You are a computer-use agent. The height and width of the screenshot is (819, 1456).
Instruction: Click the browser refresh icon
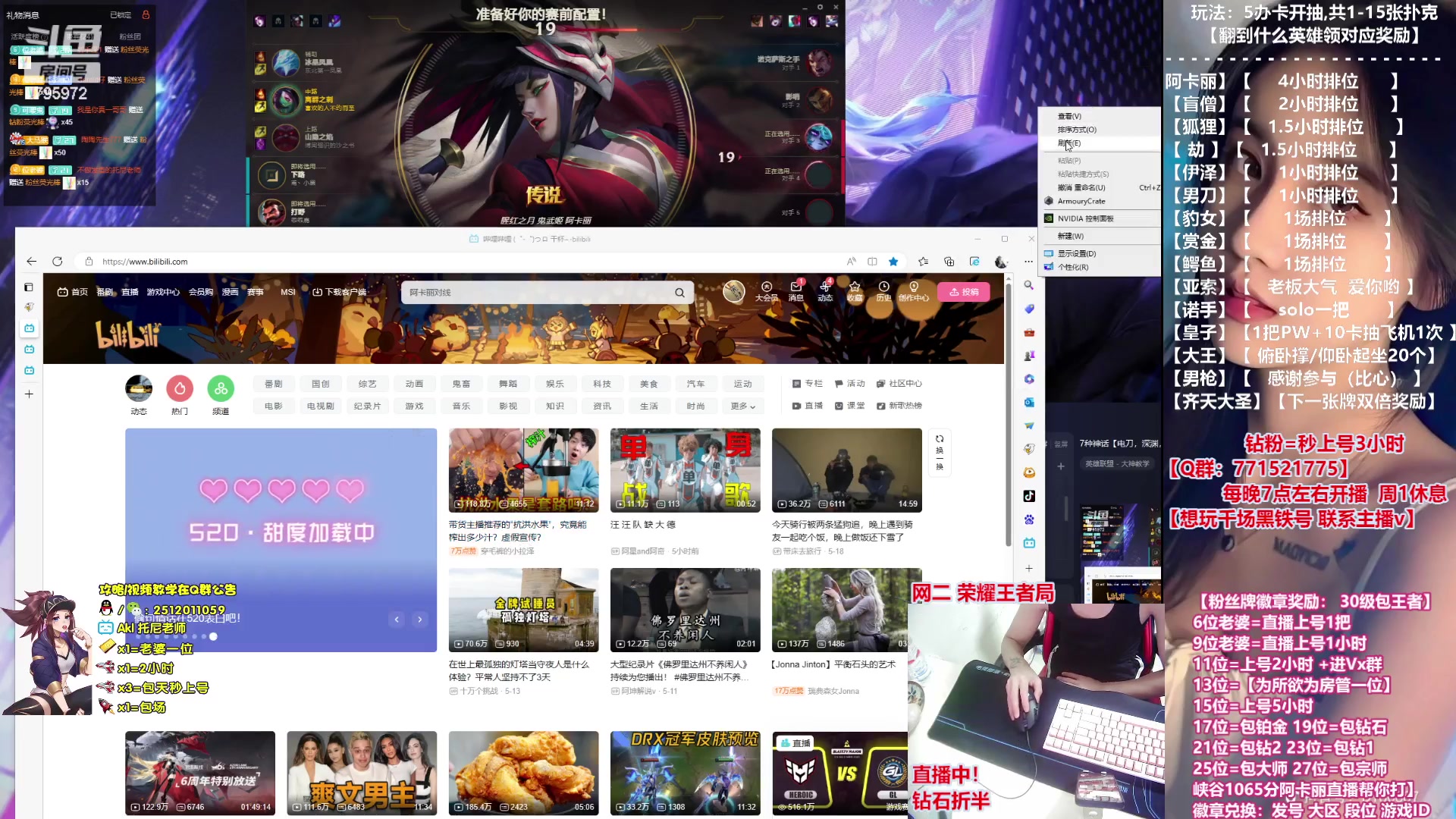[x=57, y=262]
